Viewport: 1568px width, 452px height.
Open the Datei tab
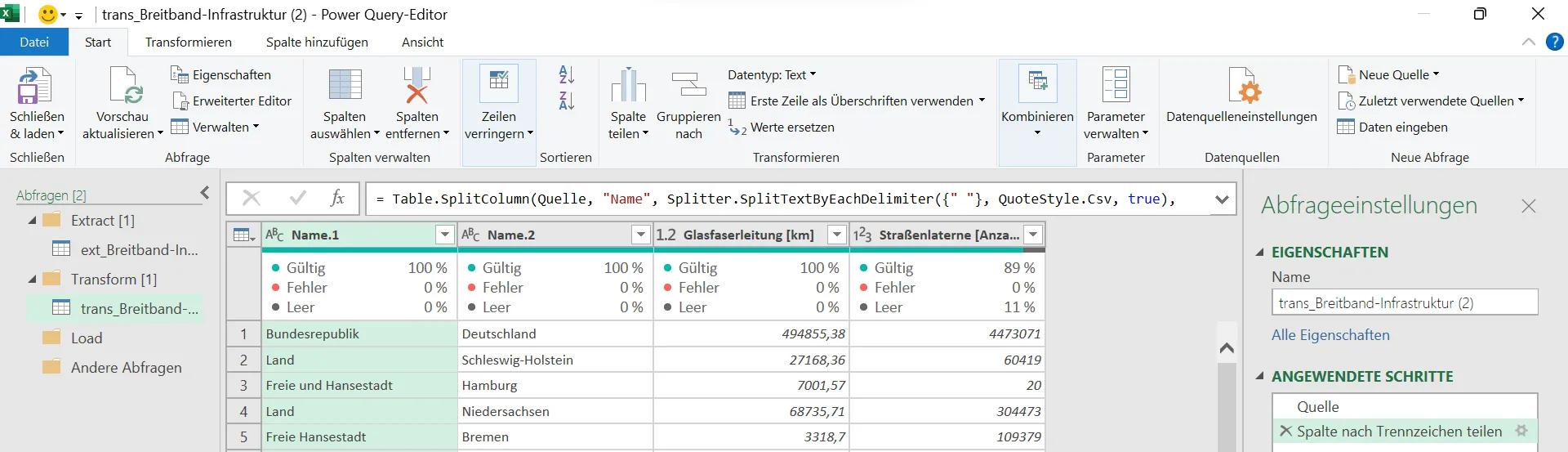click(34, 42)
